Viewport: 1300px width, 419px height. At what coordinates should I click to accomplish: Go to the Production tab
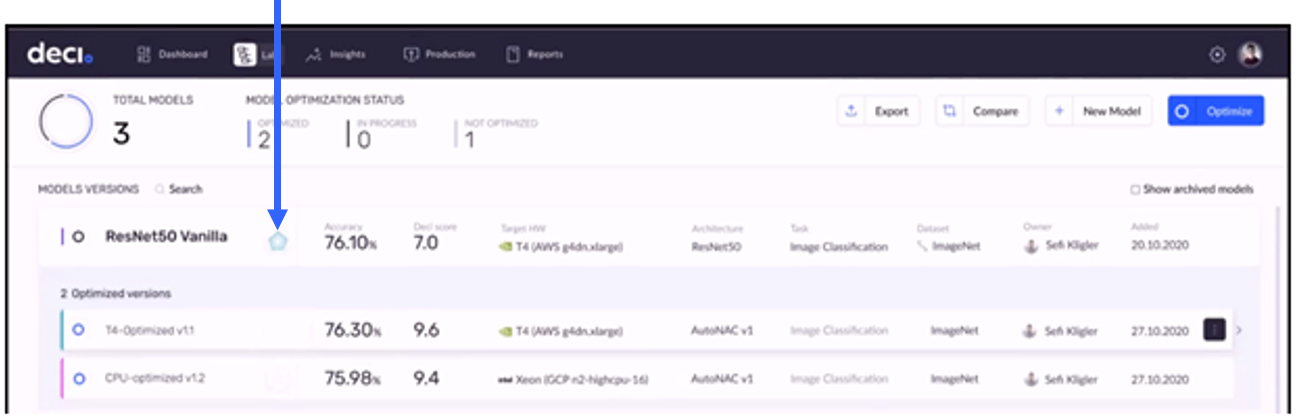click(439, 54)
